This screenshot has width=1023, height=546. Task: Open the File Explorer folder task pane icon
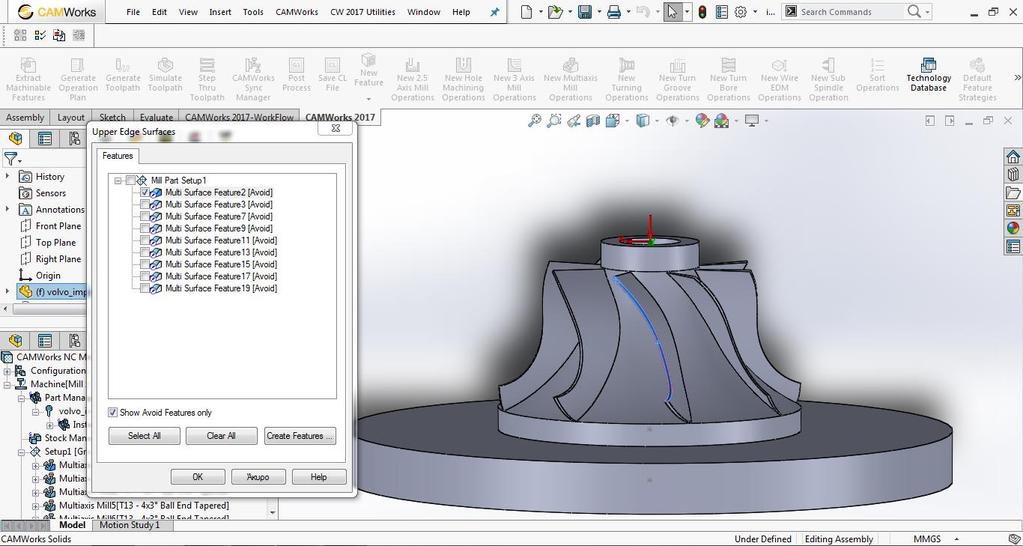[1013, 193]
